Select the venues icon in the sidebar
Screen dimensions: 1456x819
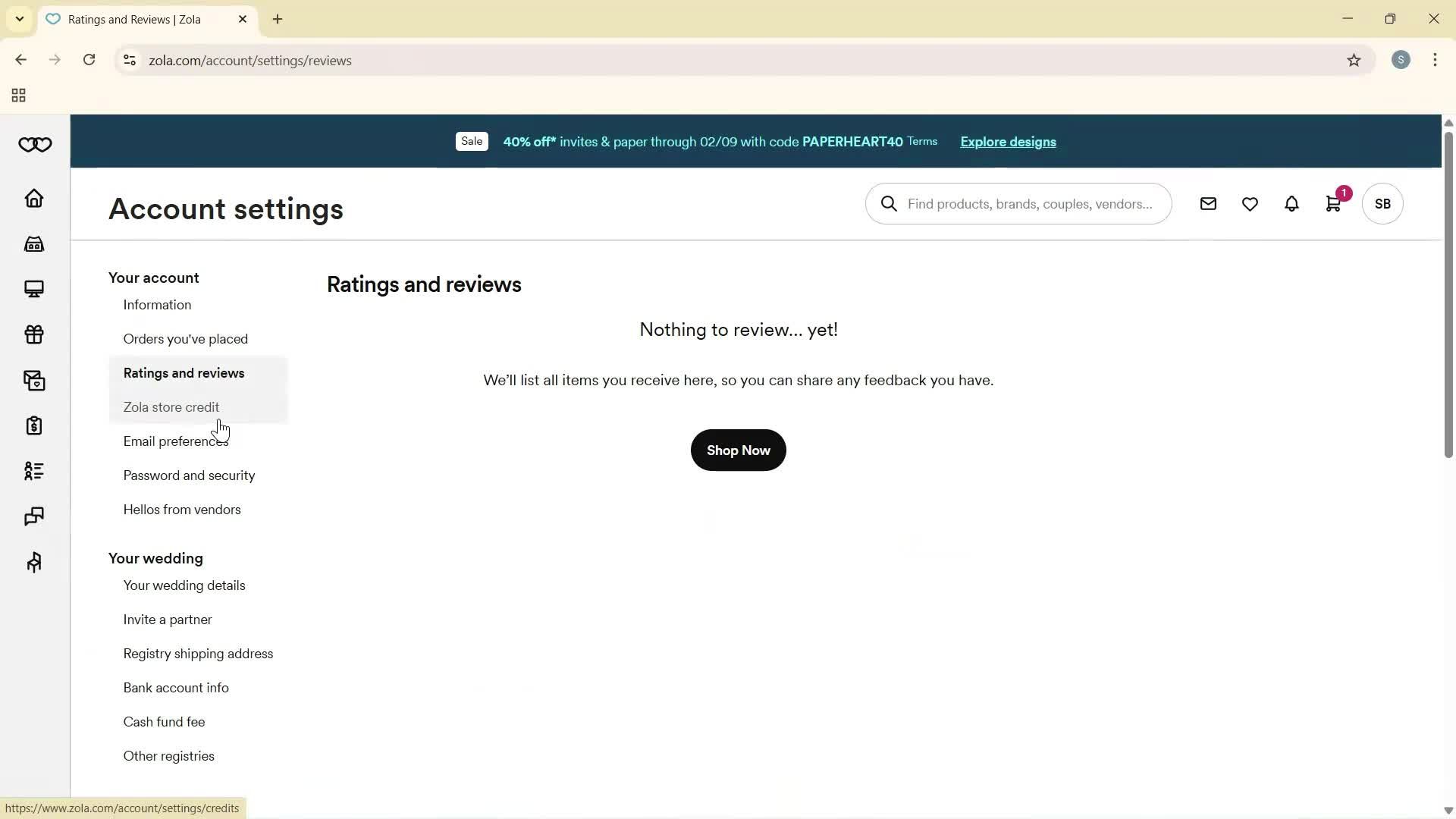pyautogui.click(x=34, y=243)
